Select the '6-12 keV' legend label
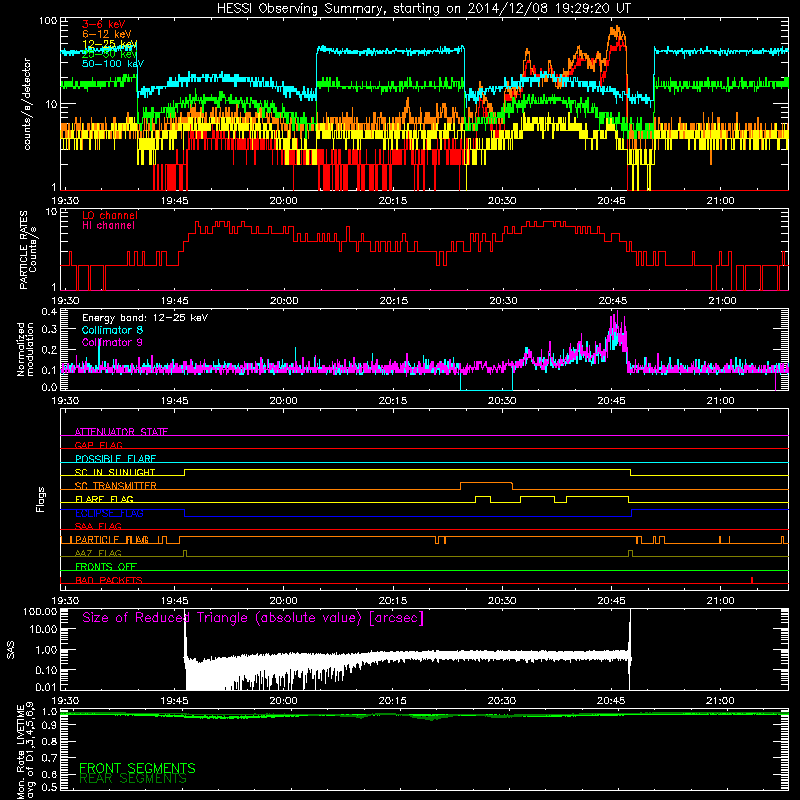 pos(107,34)
